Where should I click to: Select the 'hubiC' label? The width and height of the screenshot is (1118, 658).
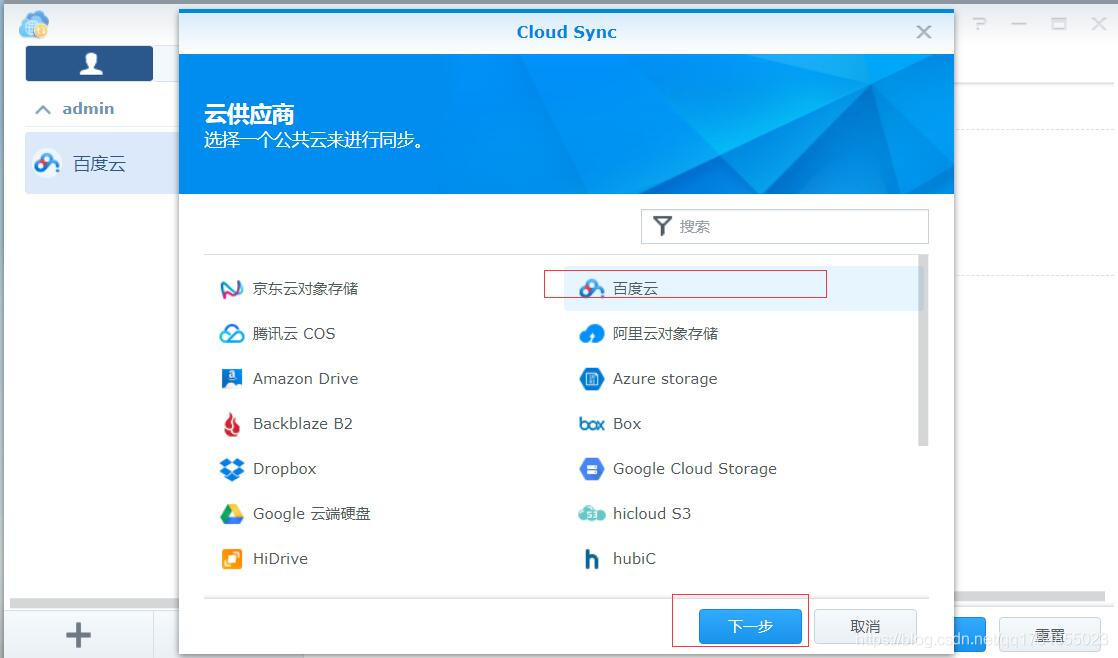click(634, 558)
